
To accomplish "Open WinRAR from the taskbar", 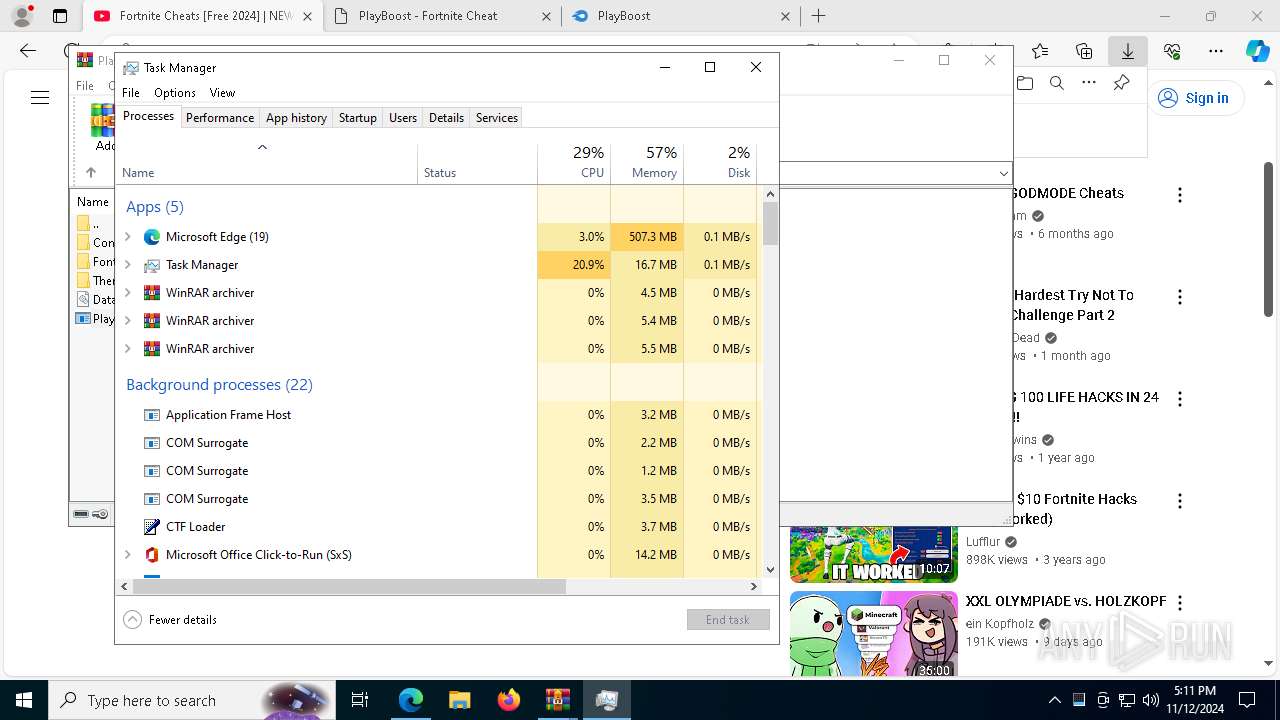I will [x=557, y=700].
